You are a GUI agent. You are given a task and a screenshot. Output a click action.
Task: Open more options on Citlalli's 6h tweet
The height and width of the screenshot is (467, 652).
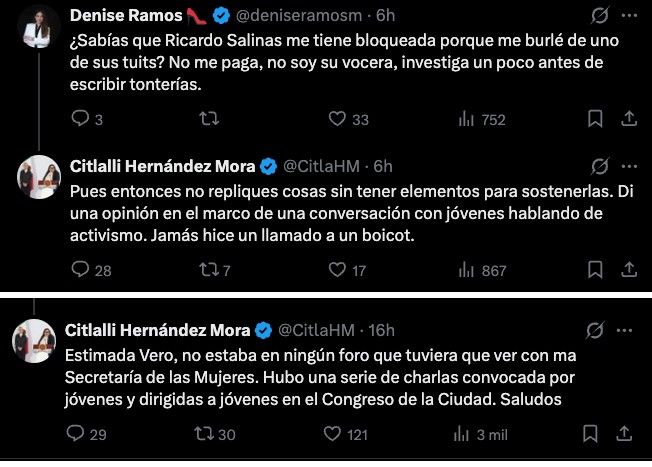tap(629, 165)
